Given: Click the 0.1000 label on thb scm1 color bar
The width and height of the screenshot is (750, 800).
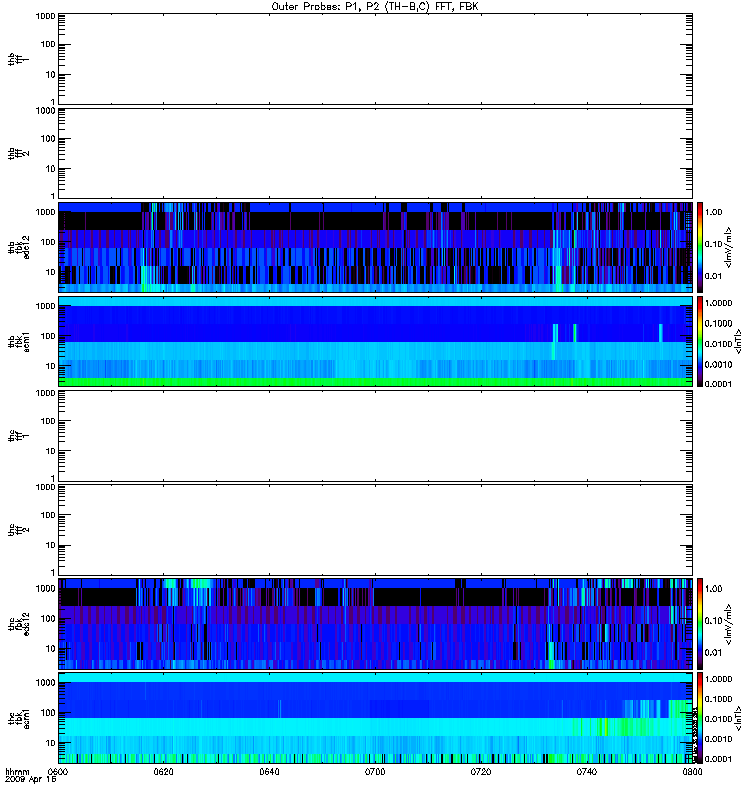Looking at the screenshot, I should pos(718,323).
